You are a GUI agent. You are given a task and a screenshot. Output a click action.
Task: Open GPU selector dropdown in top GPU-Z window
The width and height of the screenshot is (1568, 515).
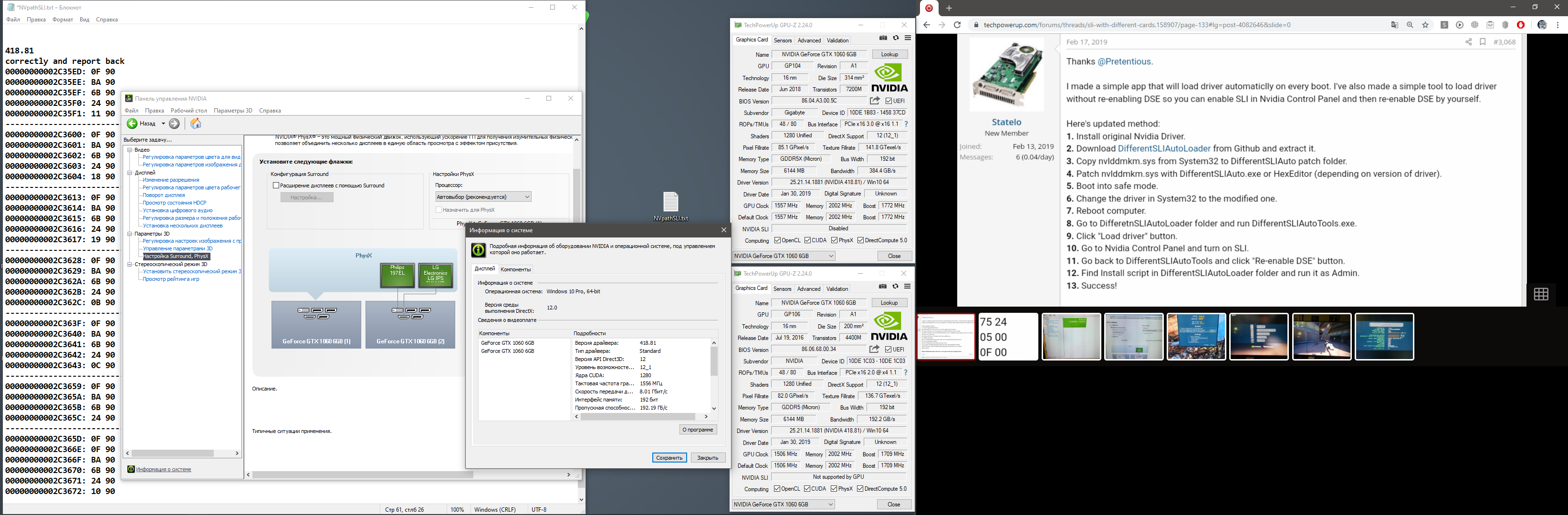784,256
